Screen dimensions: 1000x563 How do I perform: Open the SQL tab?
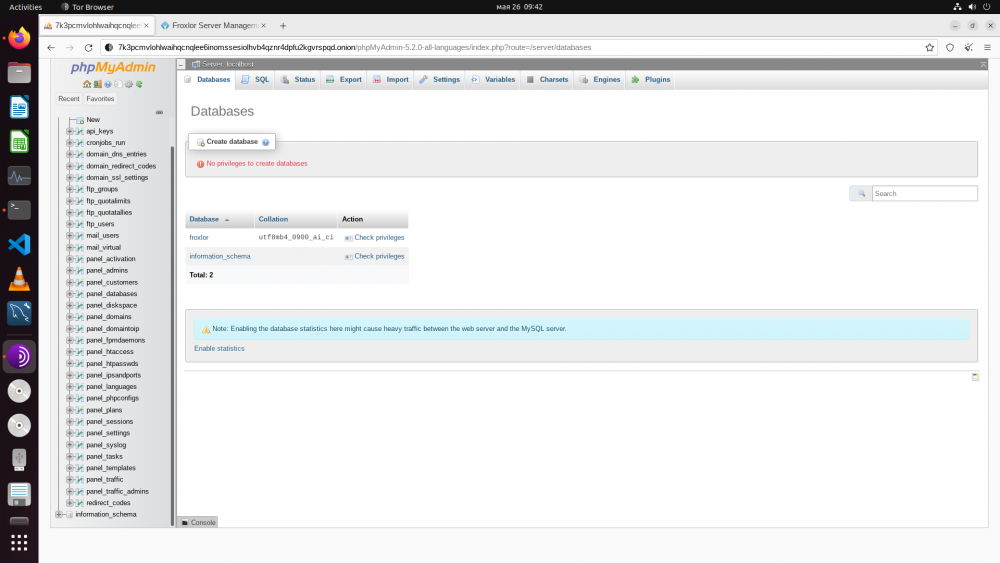tap(255, 80)
